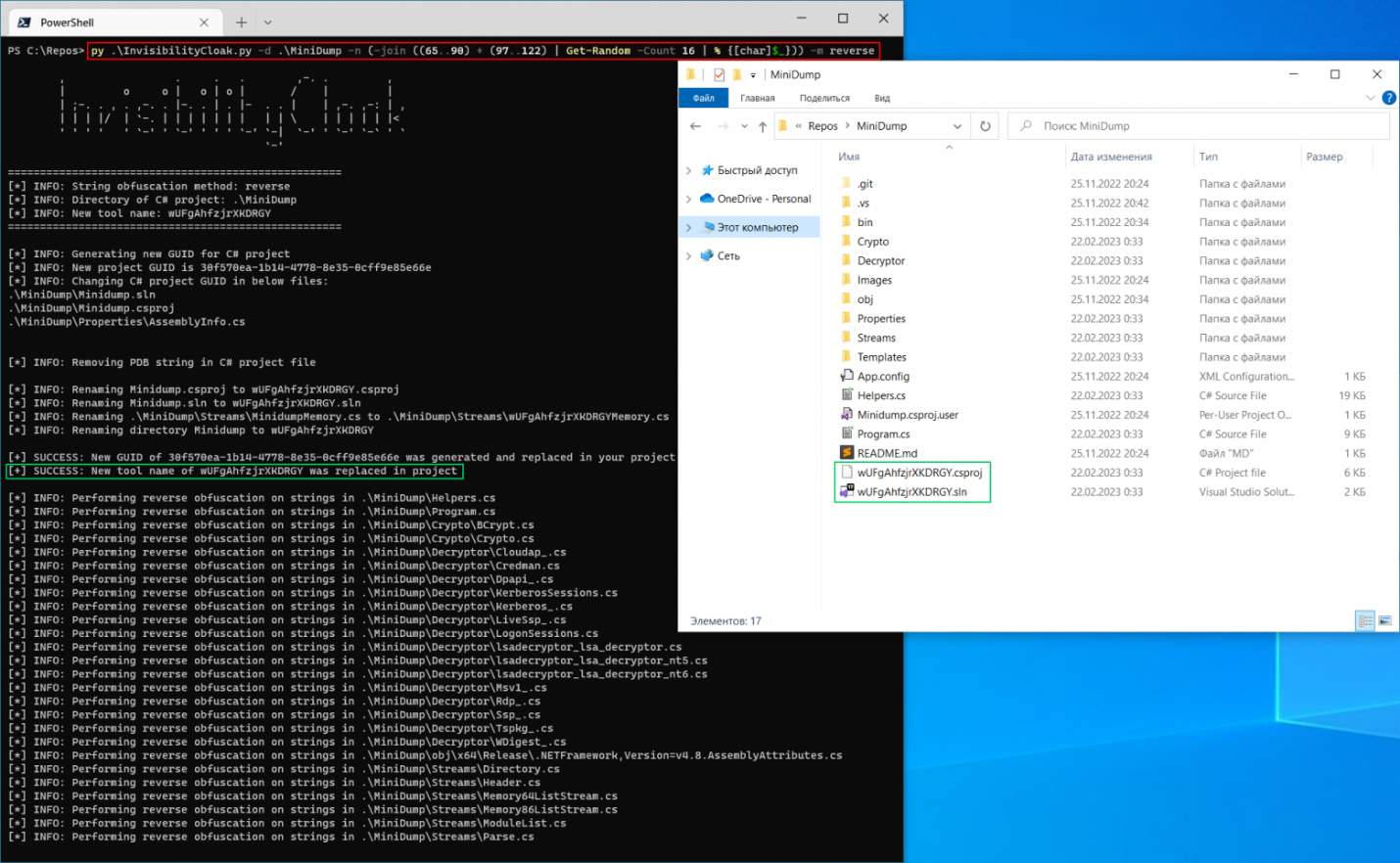Viewport: 1400px width, 863px height.
Task: Select the .vs folder icon
Action: 847,203
